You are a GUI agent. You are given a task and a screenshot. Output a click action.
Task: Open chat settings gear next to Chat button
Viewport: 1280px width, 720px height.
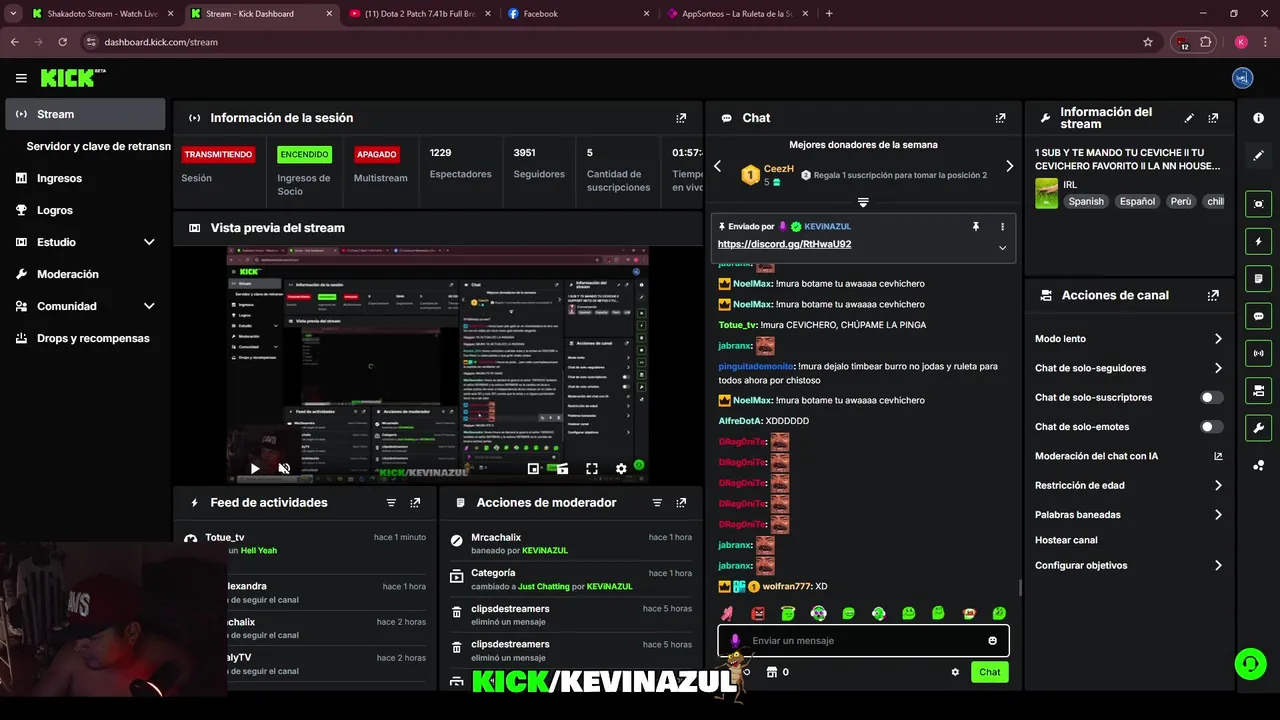(955, 672)
